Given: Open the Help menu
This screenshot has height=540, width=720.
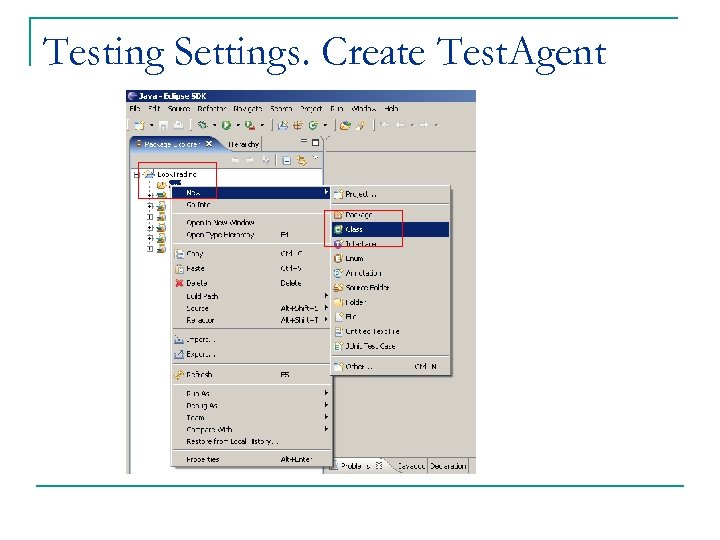Looking at the screenshot, I should (x=391, y=109).
